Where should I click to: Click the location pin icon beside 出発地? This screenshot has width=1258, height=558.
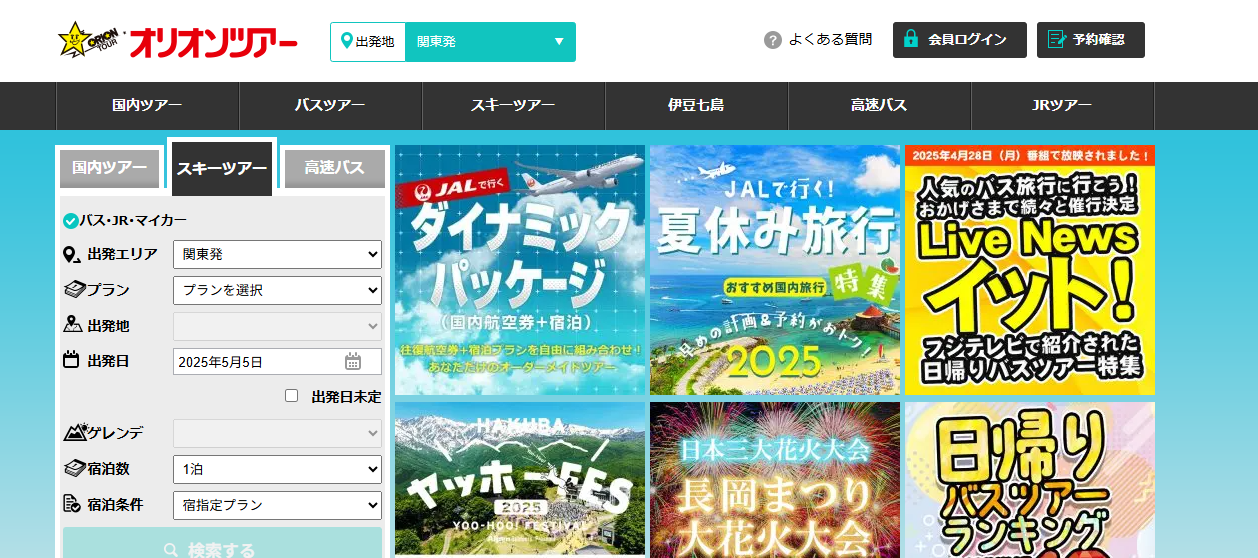(346, 41)
